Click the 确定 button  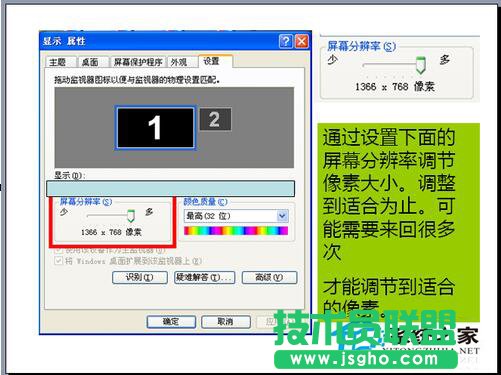click(171, 322)
